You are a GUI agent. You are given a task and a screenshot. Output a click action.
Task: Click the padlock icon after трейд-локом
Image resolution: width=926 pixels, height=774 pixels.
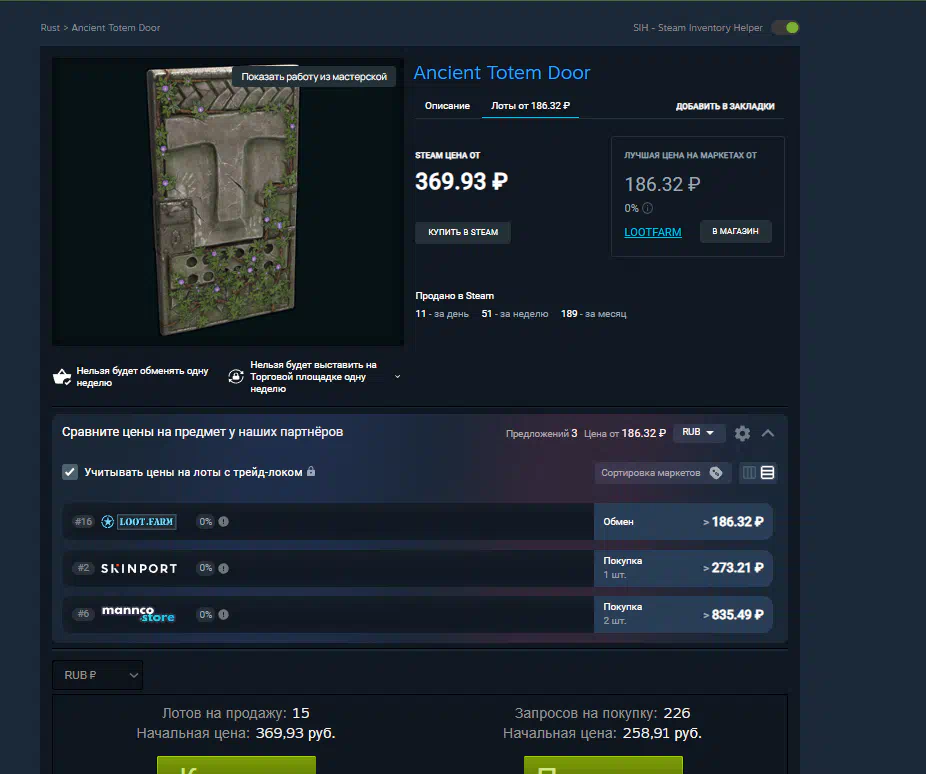311,471
